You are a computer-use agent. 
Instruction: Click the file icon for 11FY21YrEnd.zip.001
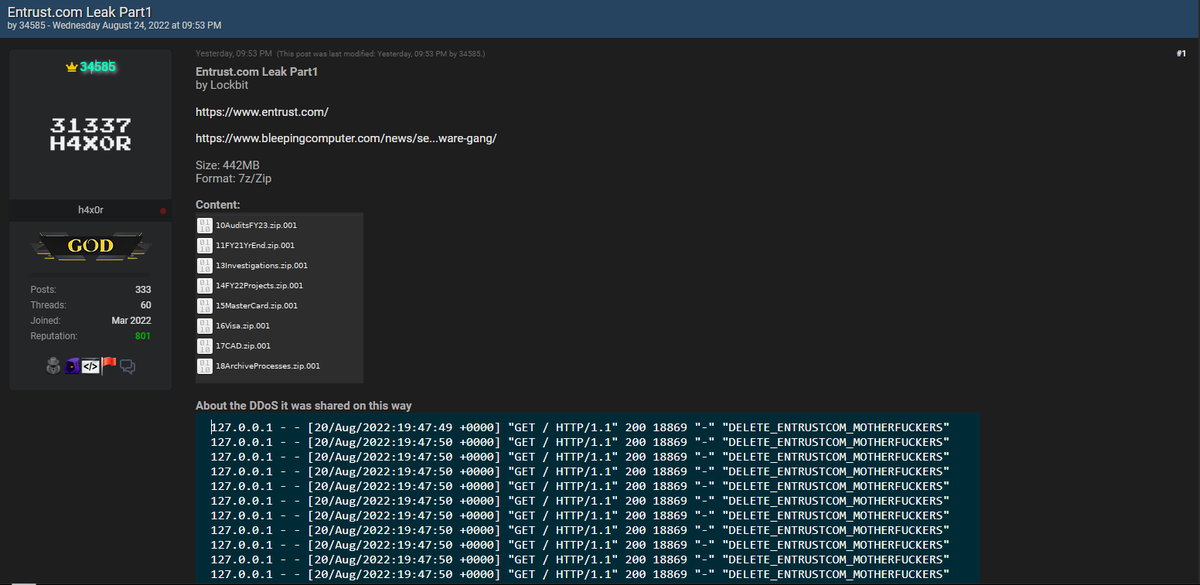click(x=205, y=245)
